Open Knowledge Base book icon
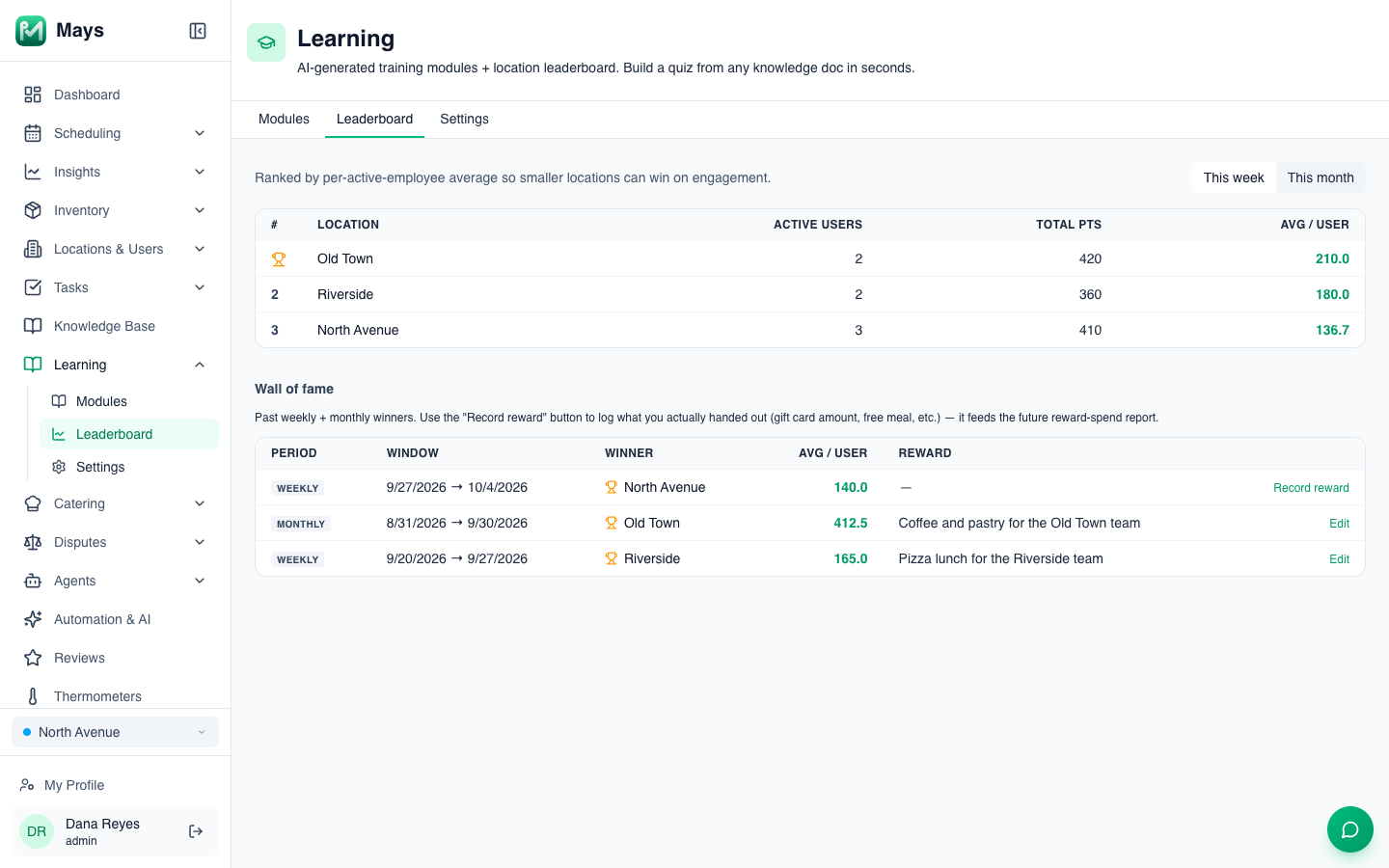 point(33,326)
